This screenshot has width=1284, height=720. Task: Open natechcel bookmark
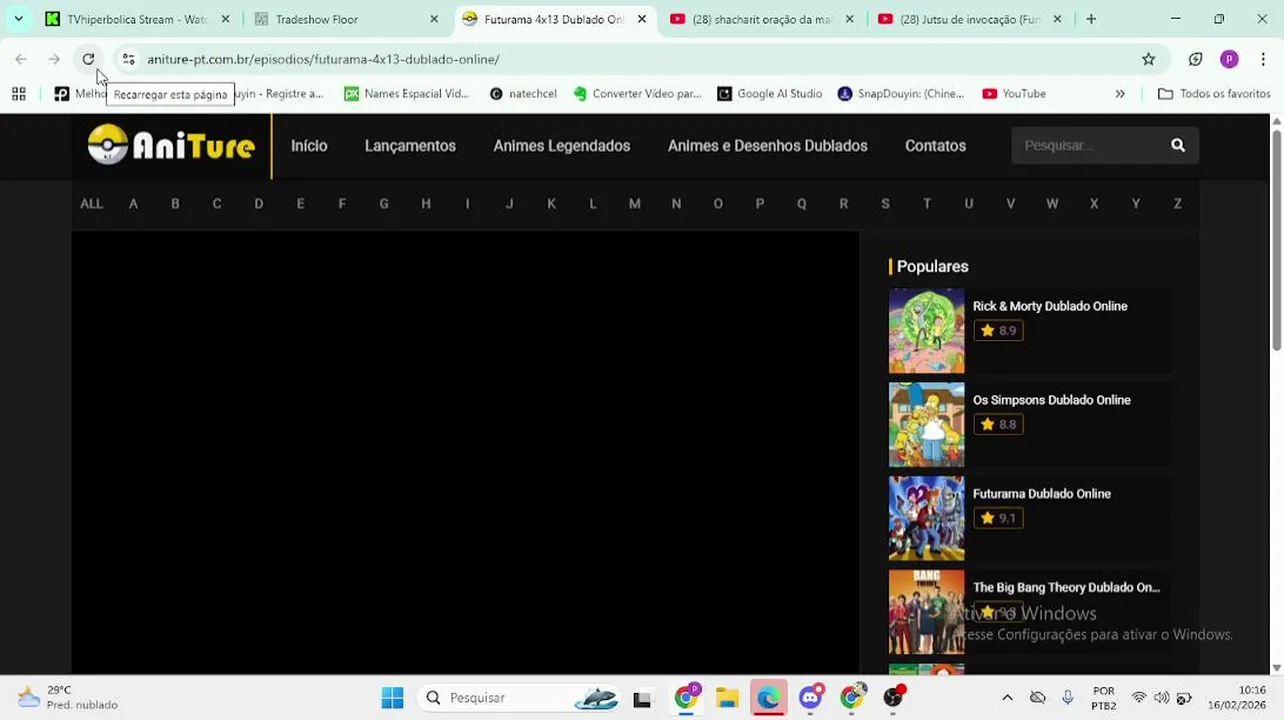pyautogui.click(x=523, y=94)
